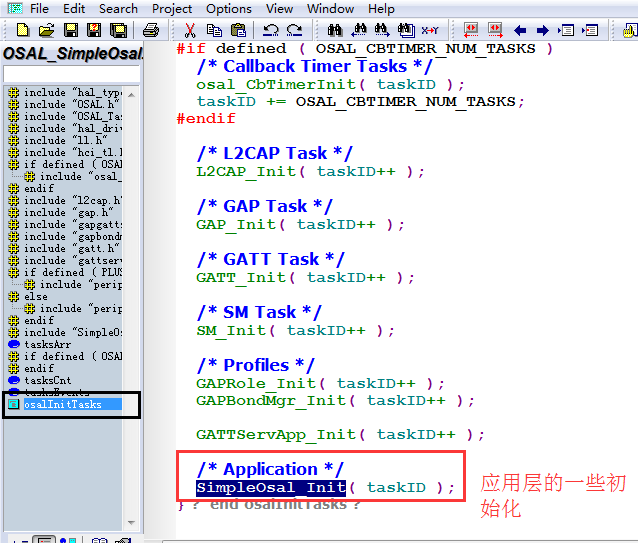
Task: Open the Search menu
Action: tap(118, 9)
